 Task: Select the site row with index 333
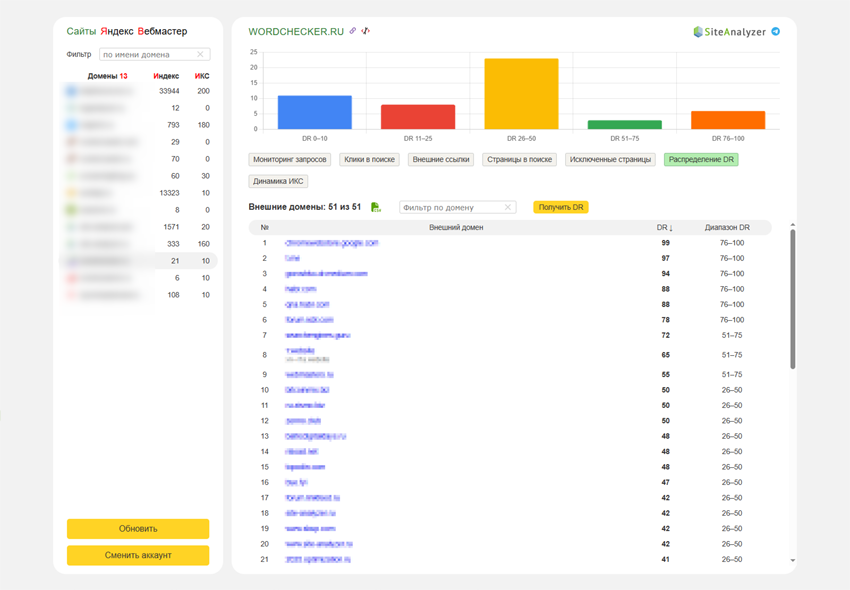(138, 244)
